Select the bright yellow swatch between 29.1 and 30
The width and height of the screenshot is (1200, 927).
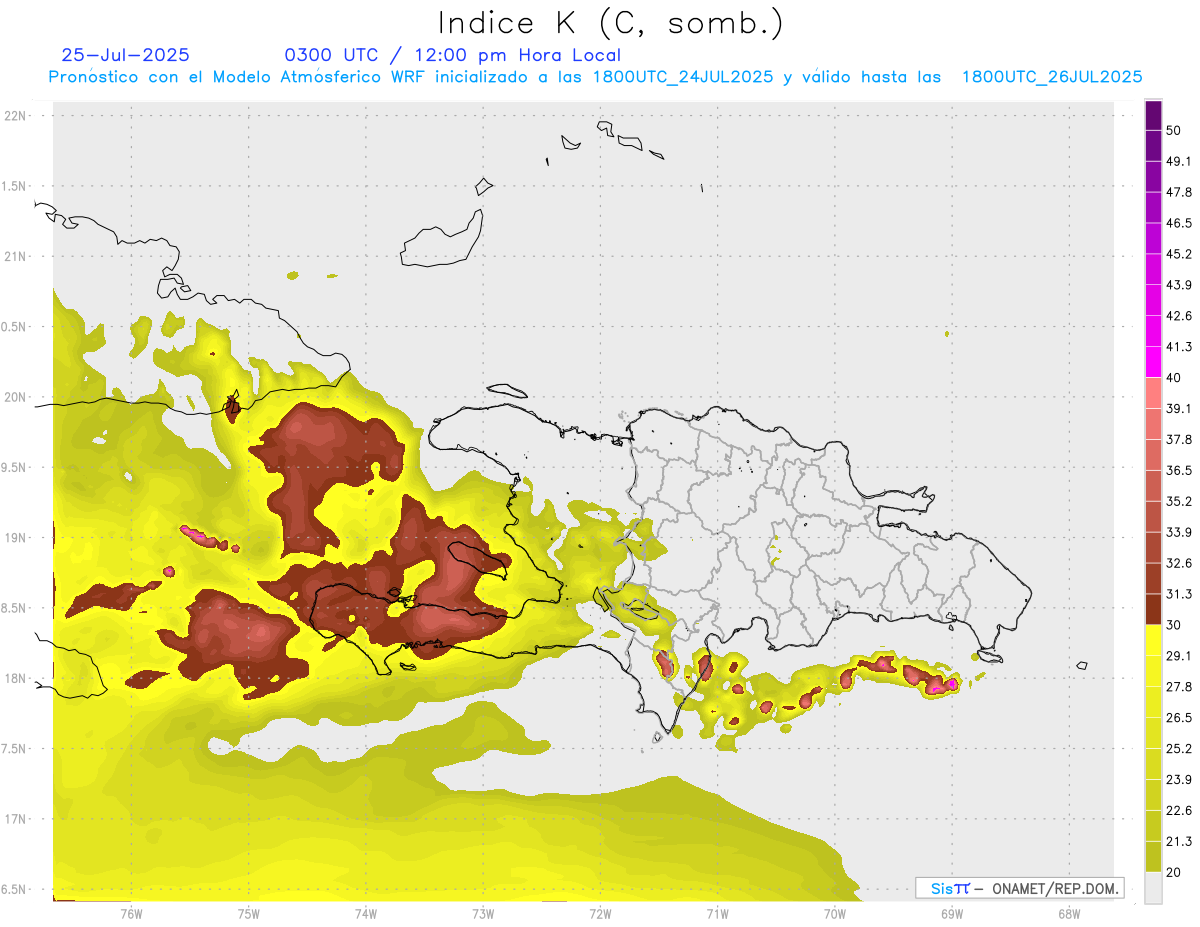1153,640
